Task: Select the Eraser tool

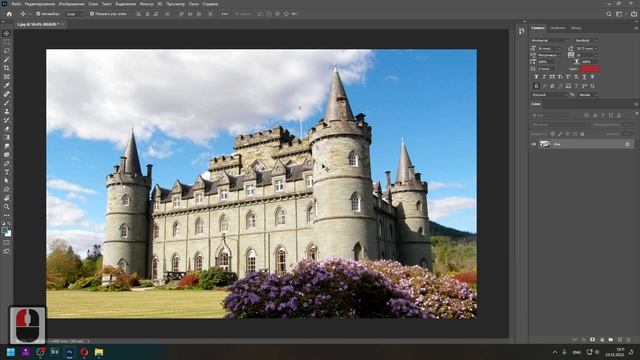Action: click(x=7, y=129)
